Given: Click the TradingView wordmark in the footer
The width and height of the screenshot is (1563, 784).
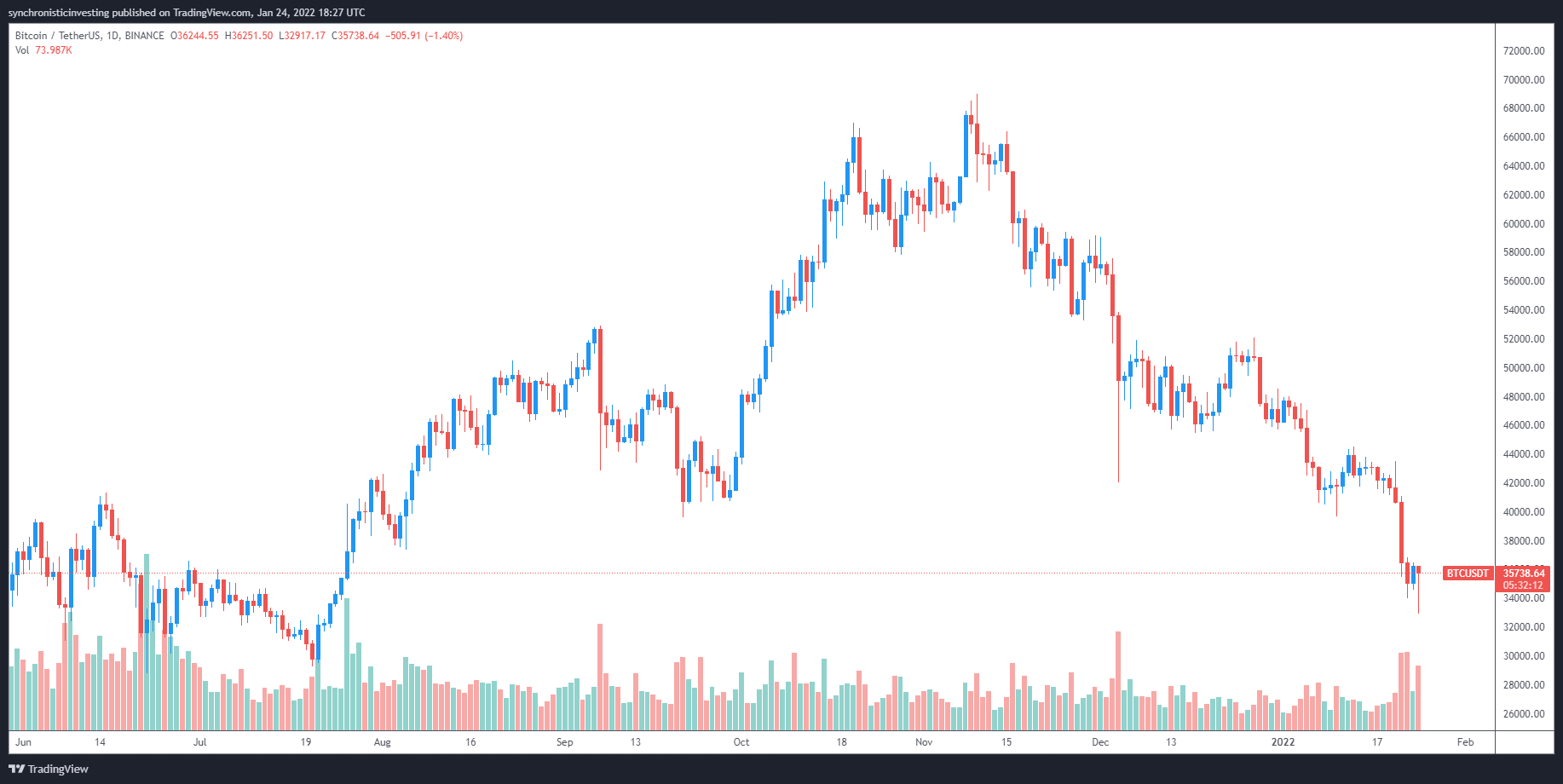Looking at the screenshot, I should point(58,769).
